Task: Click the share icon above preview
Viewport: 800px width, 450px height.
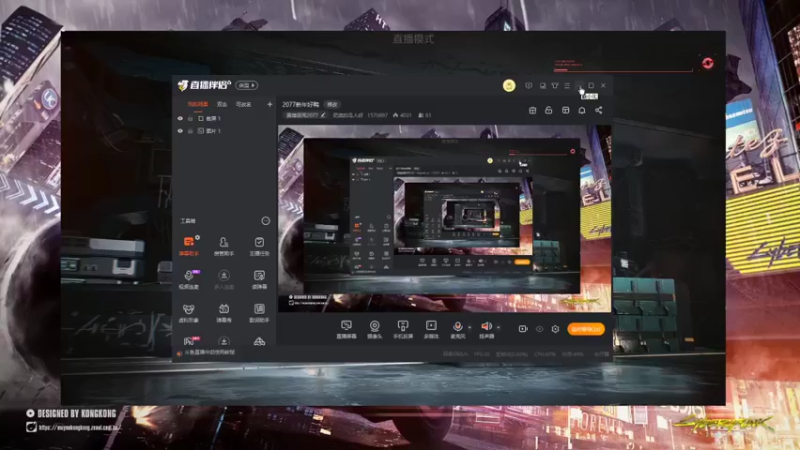Action: click(x=598, y=110)
